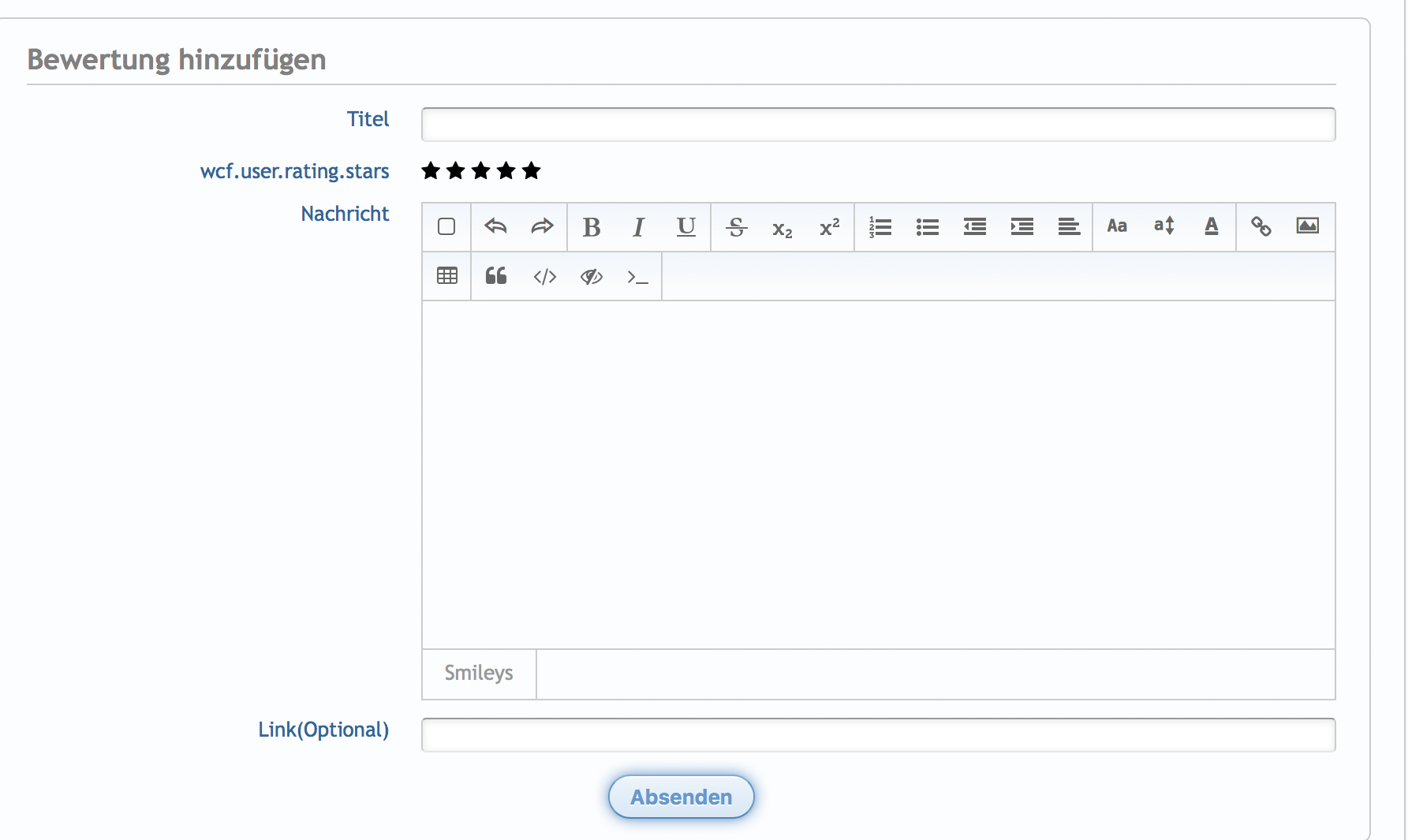Underline the selected text
This screenshot has height=840, width=1423.
(685, 227)
